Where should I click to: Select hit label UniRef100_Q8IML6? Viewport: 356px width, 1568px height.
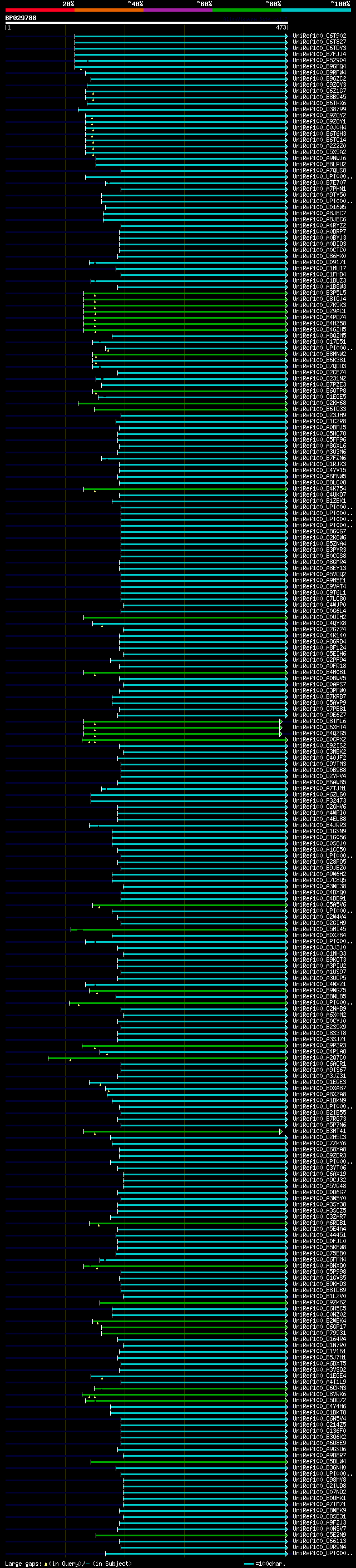(x=319, y=721)
